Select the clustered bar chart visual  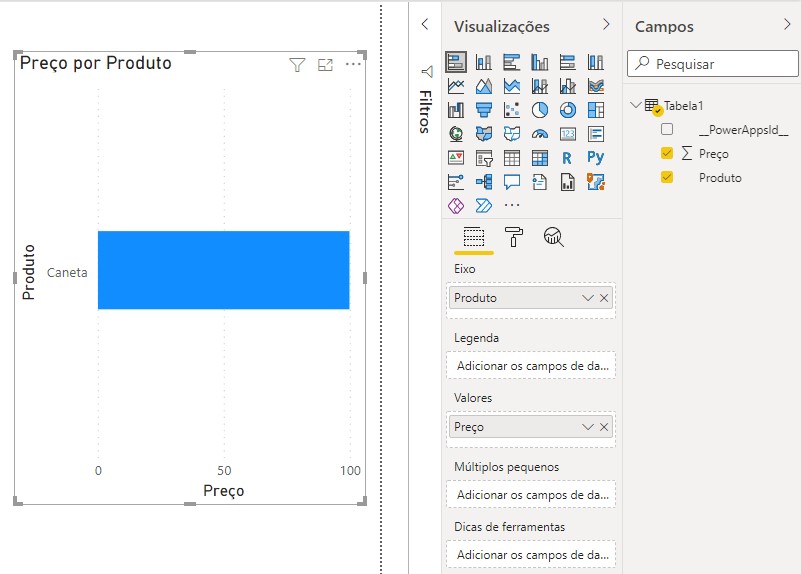(512, 62)
